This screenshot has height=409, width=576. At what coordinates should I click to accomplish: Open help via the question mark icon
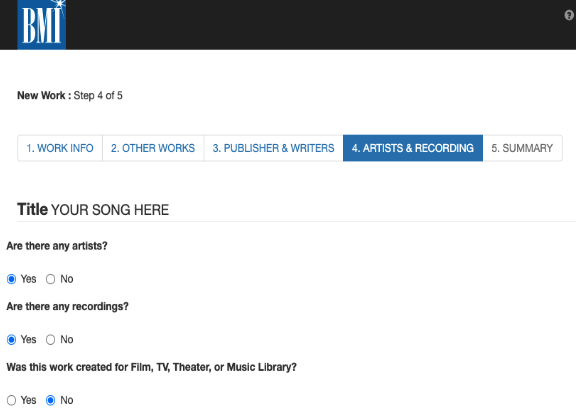tap(569, 15)
